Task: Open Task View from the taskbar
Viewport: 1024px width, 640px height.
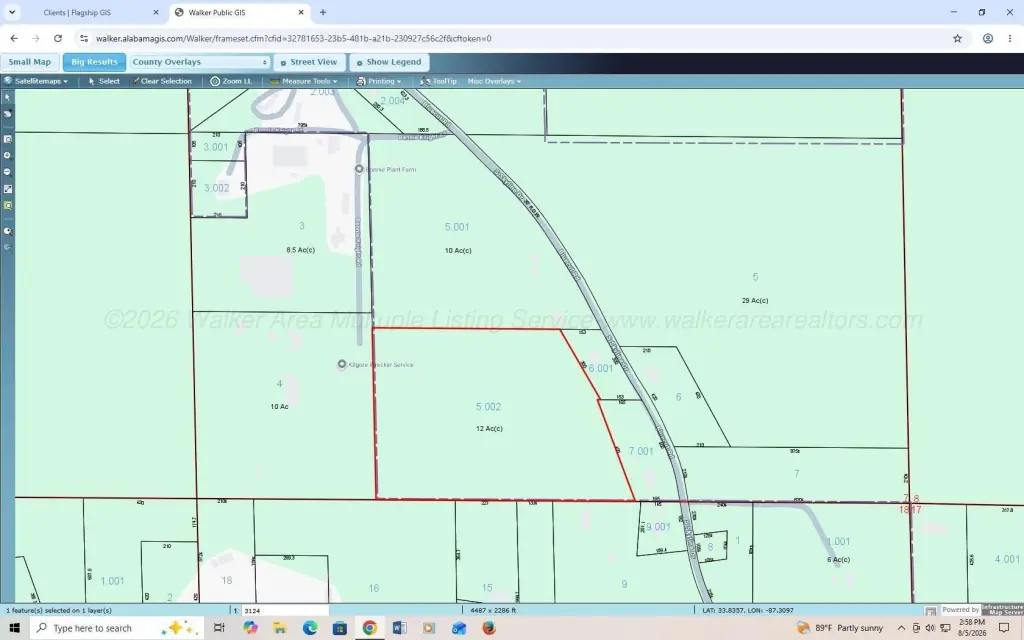Action: (x=219, y=628)
